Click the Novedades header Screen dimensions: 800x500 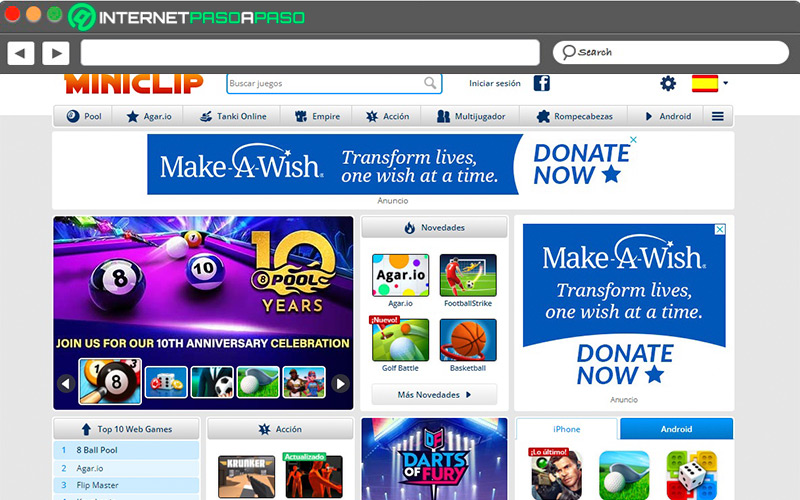[x=434, y=228]
